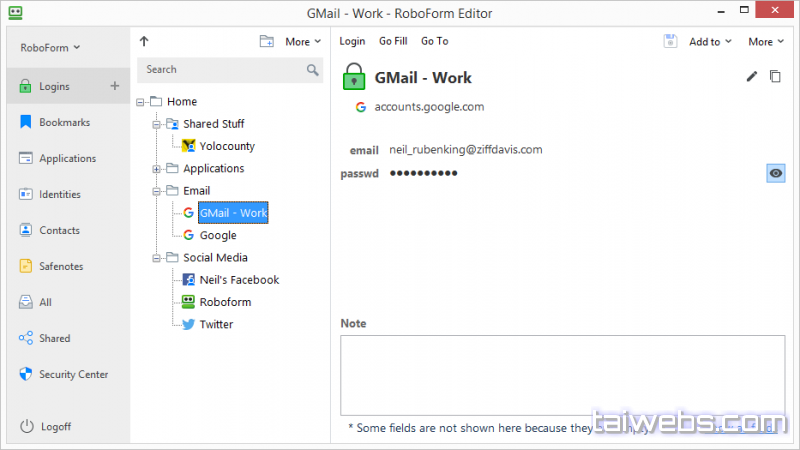Click the search magnifier icon

click(x=313, y=70)
